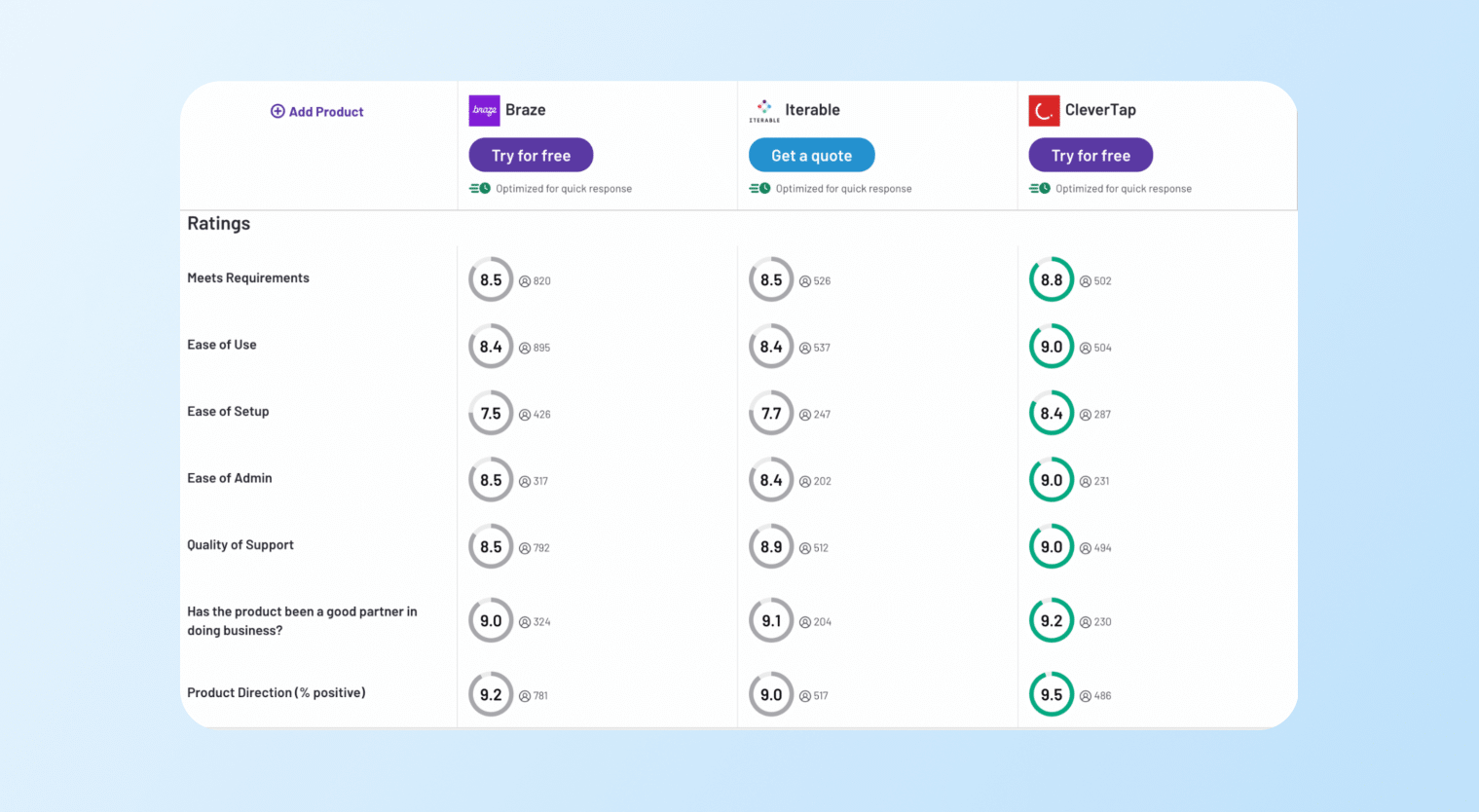Click Try for free under CleverTap

(1091, 155)
